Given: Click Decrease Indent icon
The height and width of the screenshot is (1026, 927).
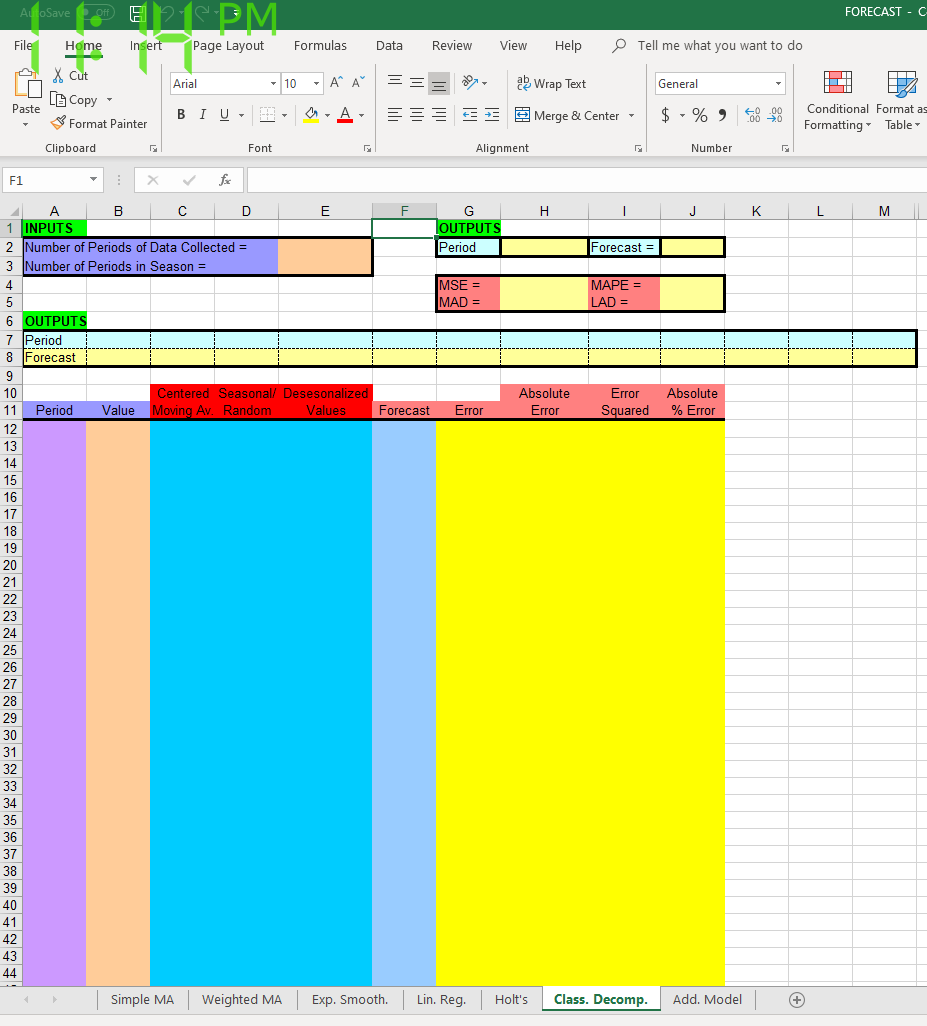Looking at the screenshot, I should [470, 115].
